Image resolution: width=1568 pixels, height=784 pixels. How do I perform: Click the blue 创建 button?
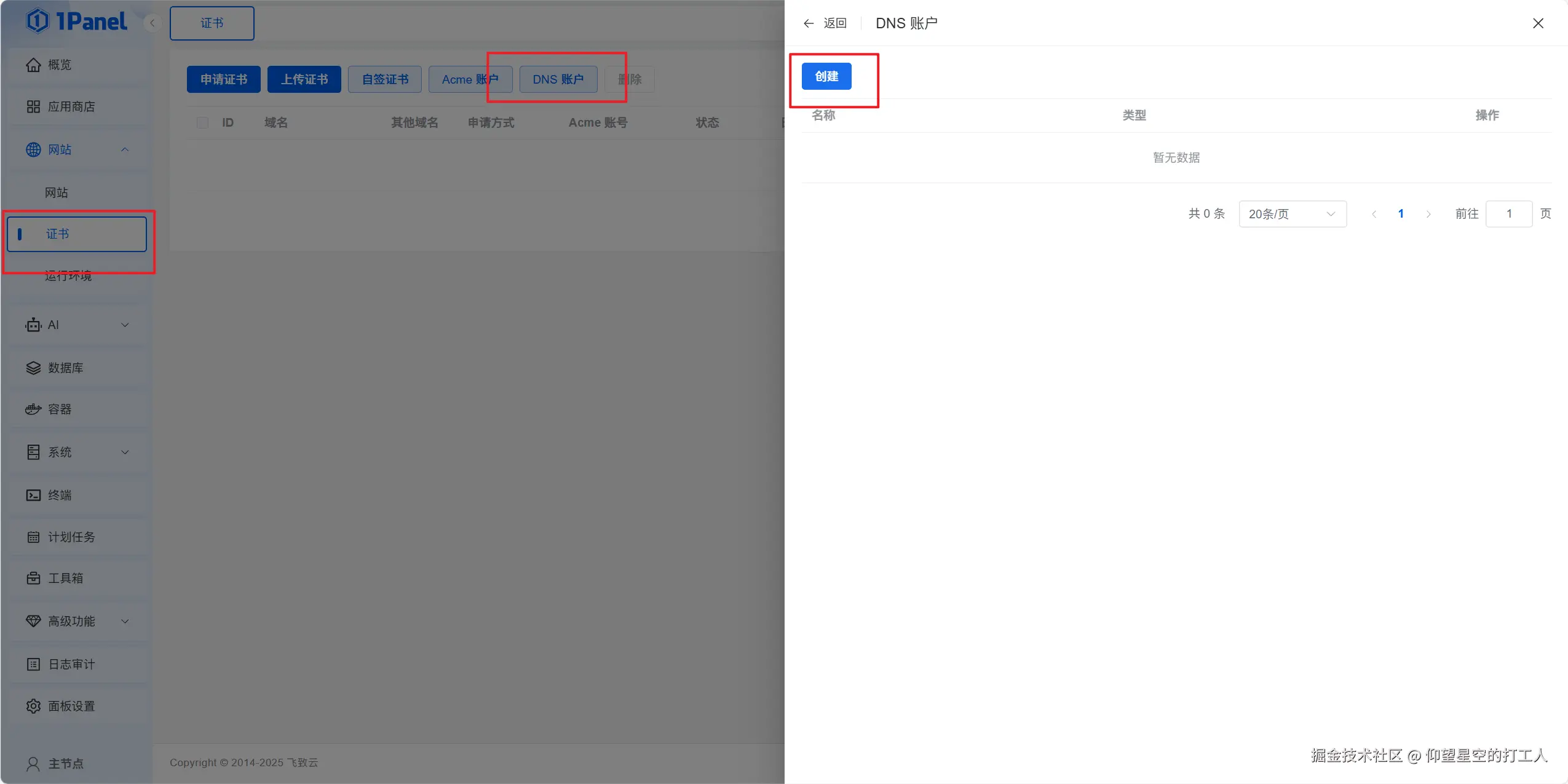[826, 77]
